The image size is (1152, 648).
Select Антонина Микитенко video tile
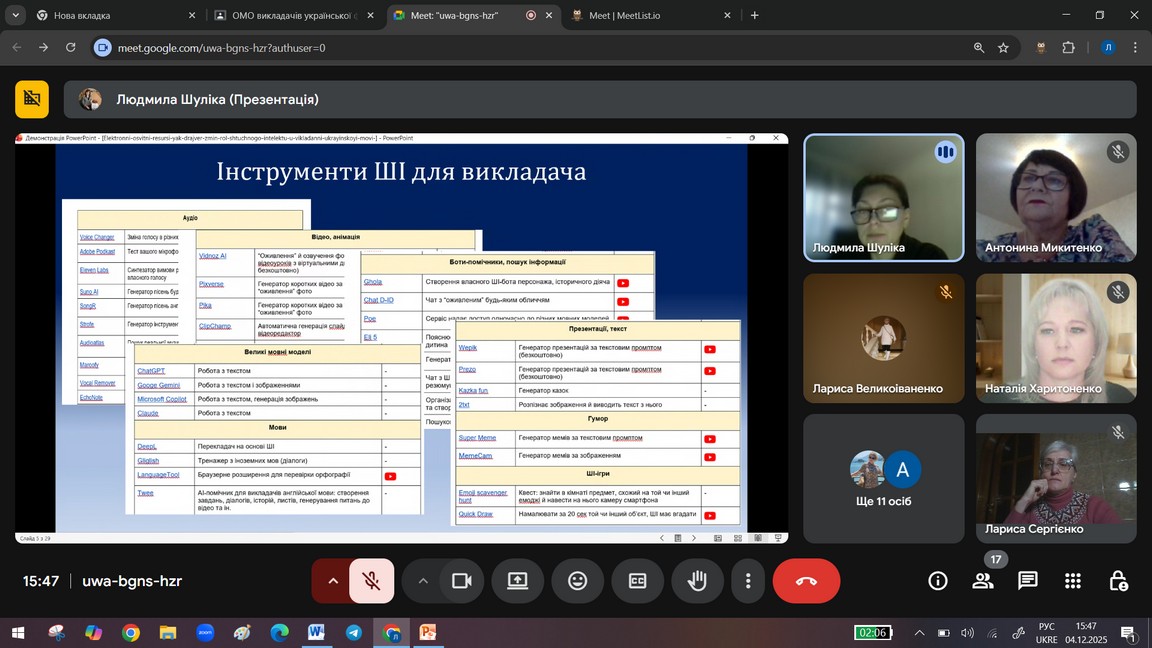(x=1056, y=197)
